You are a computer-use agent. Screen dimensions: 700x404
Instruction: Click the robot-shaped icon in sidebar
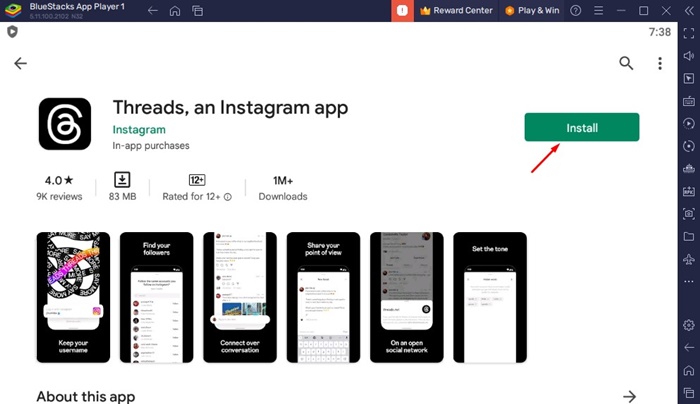689,169
